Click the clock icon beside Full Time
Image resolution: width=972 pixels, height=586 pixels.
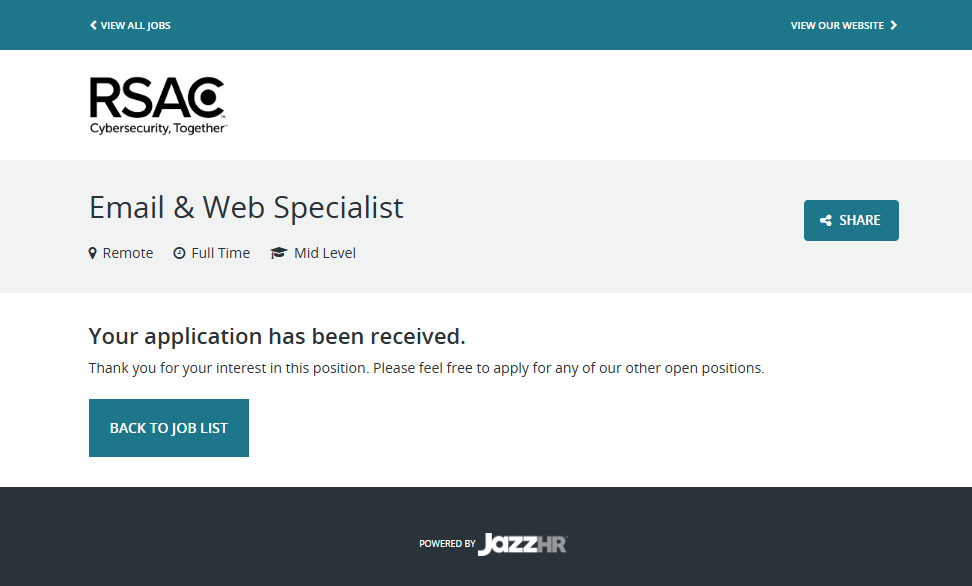click(179, 253)
